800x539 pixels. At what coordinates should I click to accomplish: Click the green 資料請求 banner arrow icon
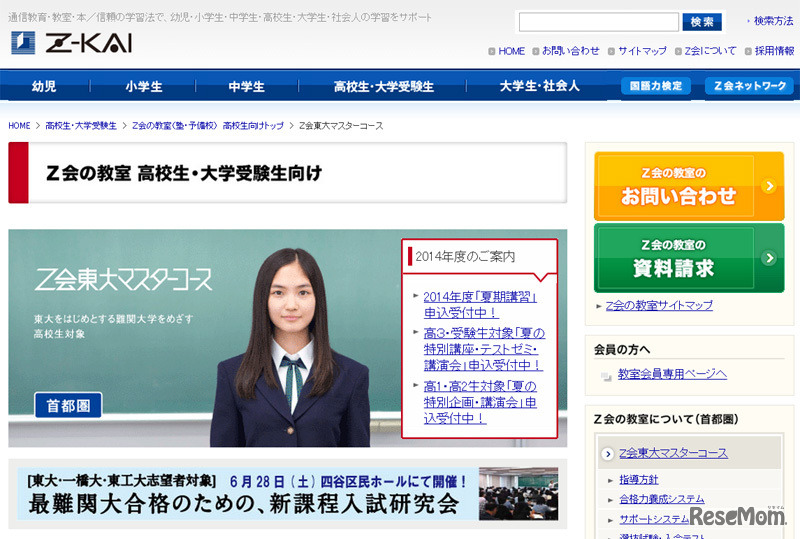click(x=767, y=258)
